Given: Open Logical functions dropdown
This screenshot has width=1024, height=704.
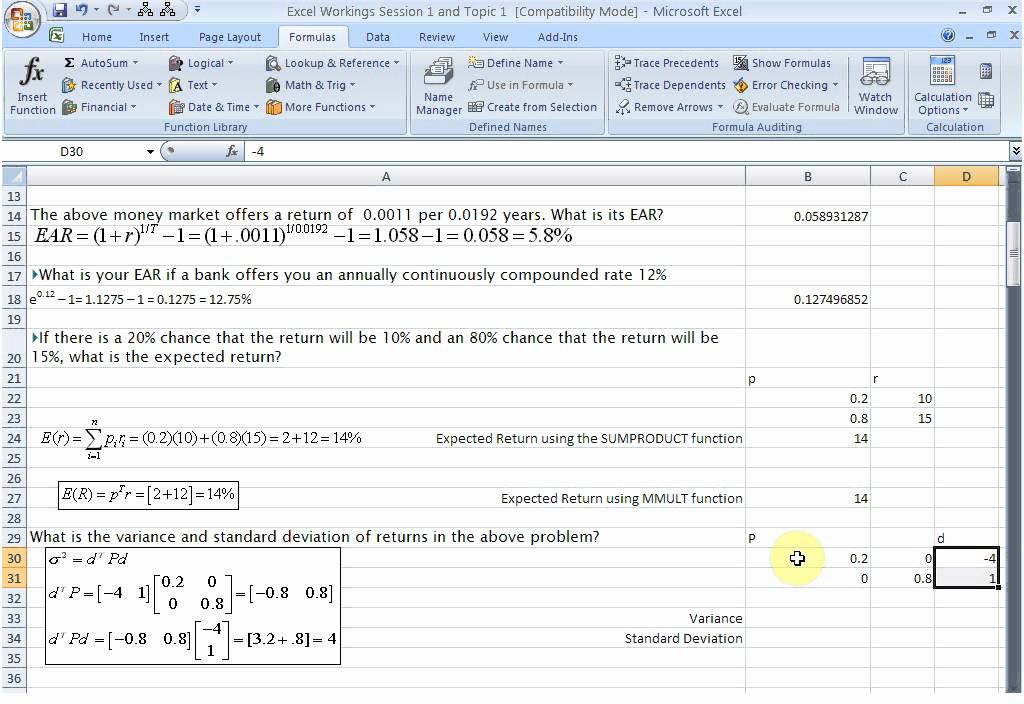Looking at the screenshot, I should pos(201,63).
